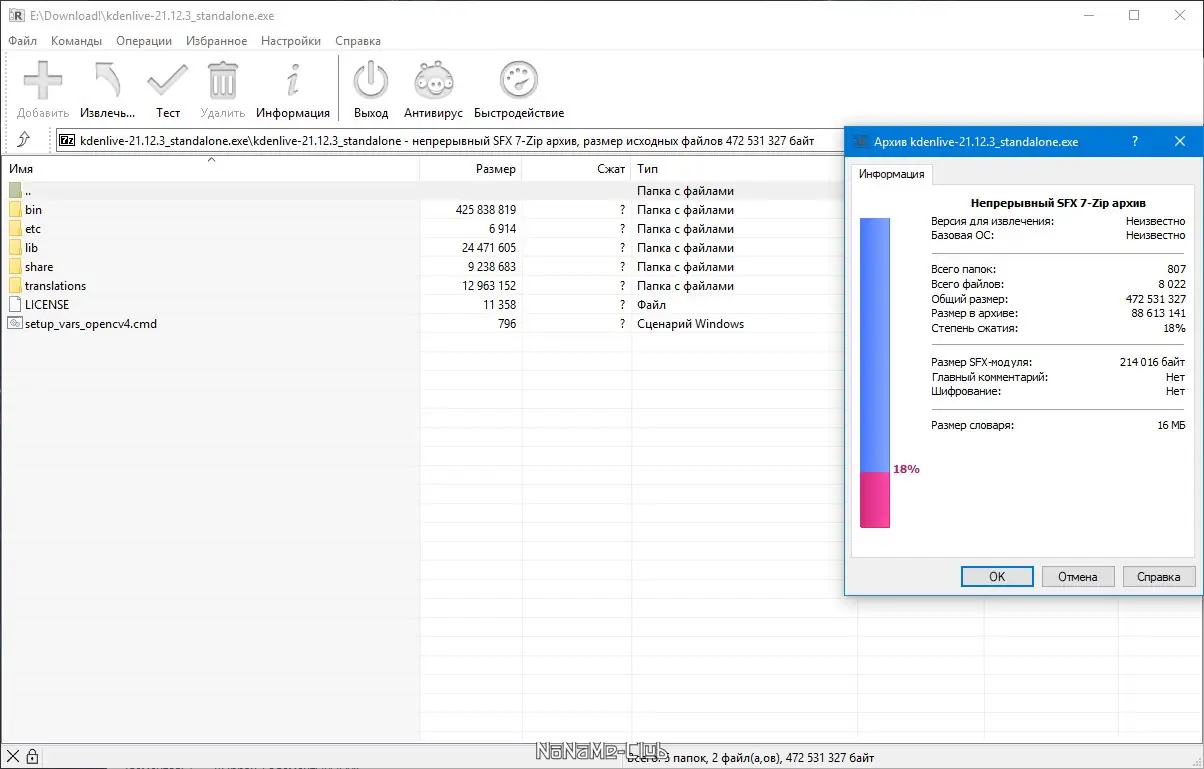Viewport: 1204px width, 769px height.
Task: Select the LICENSE file name
Action: tap(47, 305)
